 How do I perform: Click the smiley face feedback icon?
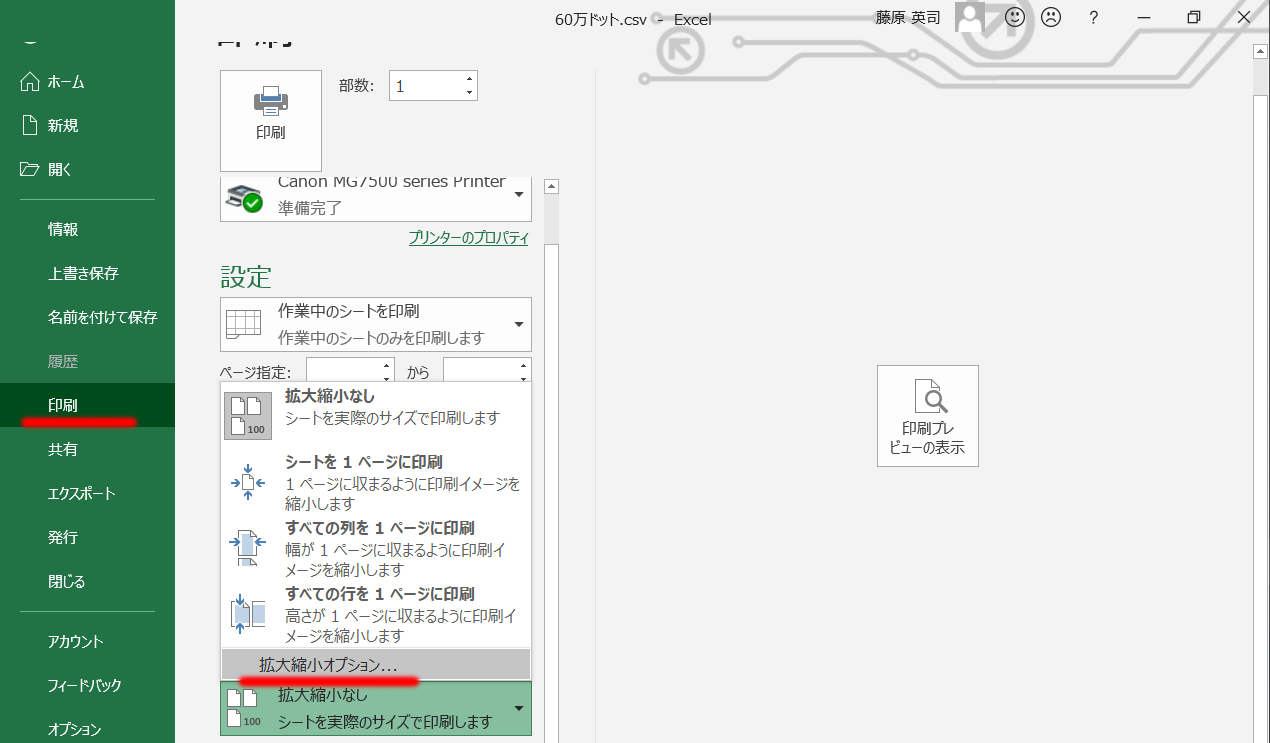[x=1015, y=18]
